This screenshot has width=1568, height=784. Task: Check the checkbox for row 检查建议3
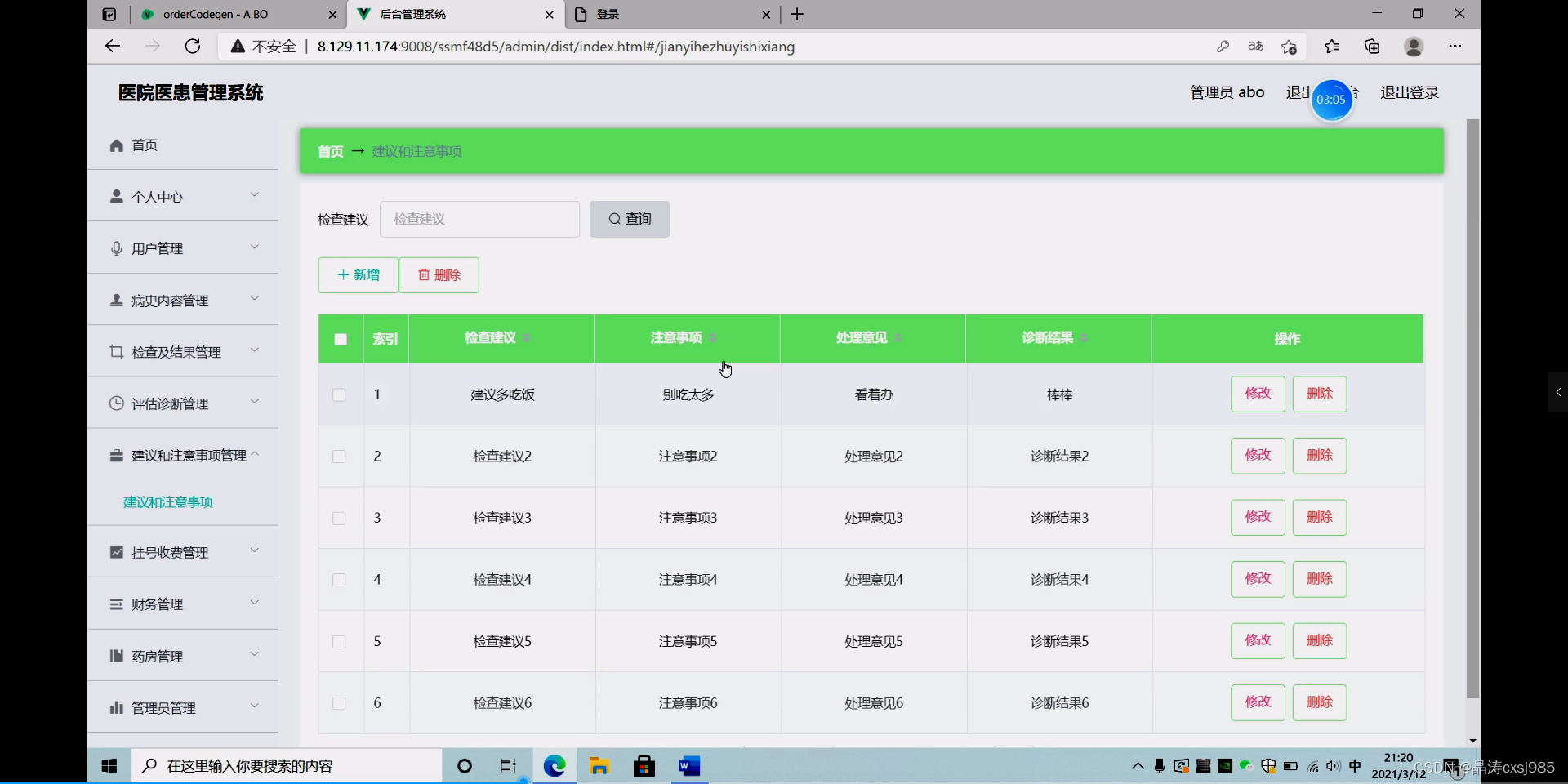[339, 518]
